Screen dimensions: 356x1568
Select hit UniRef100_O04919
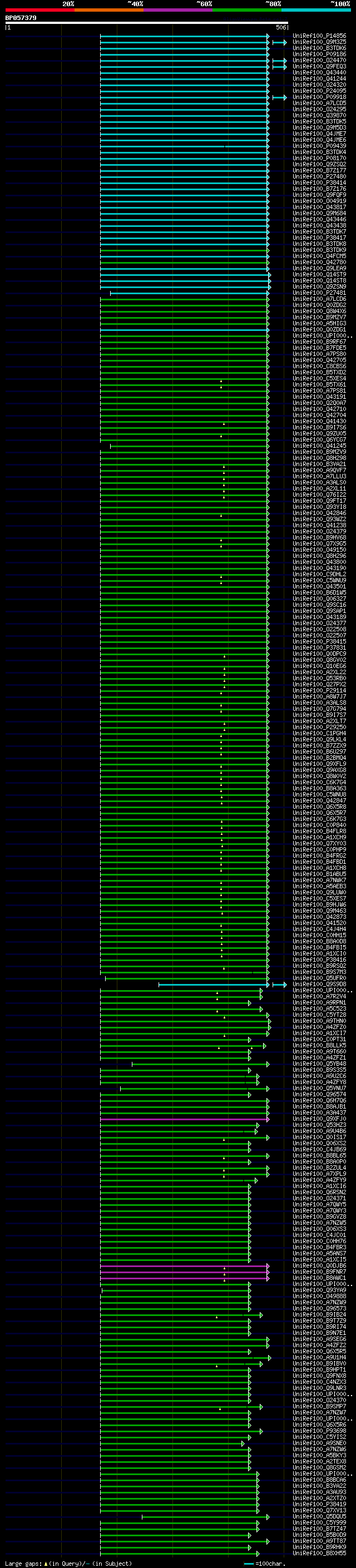(x=319, y=201)
